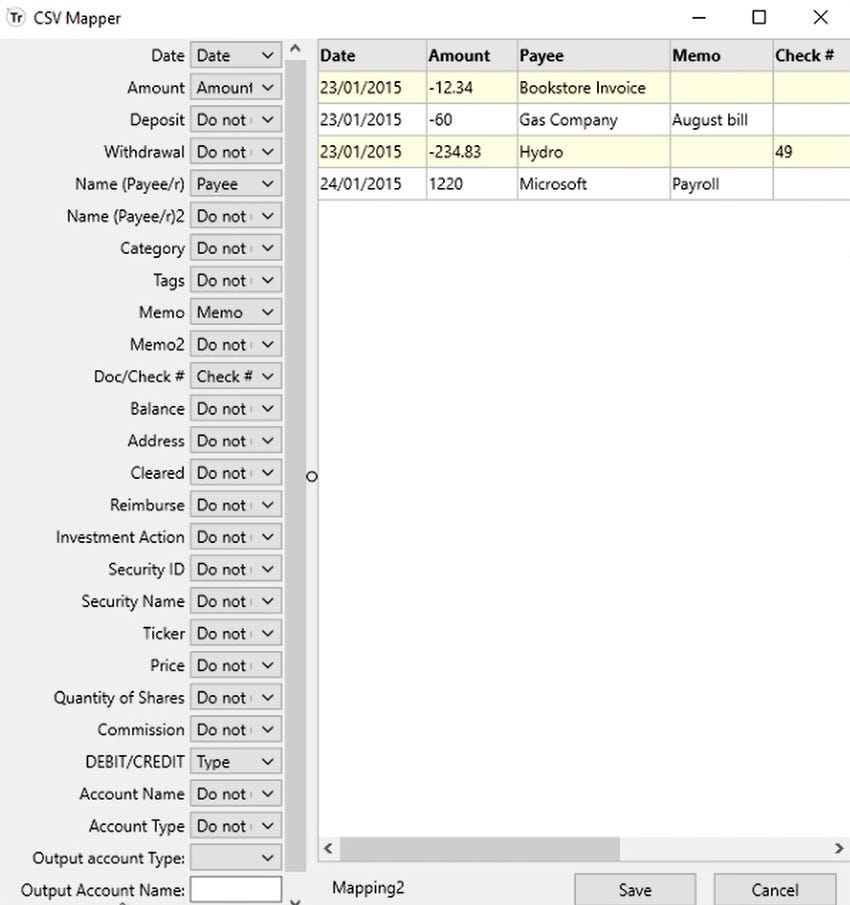The height and width of the screenshot is (905, 850).
Task: Open the Cleared mapping dropdown
Action: [235, 473]
